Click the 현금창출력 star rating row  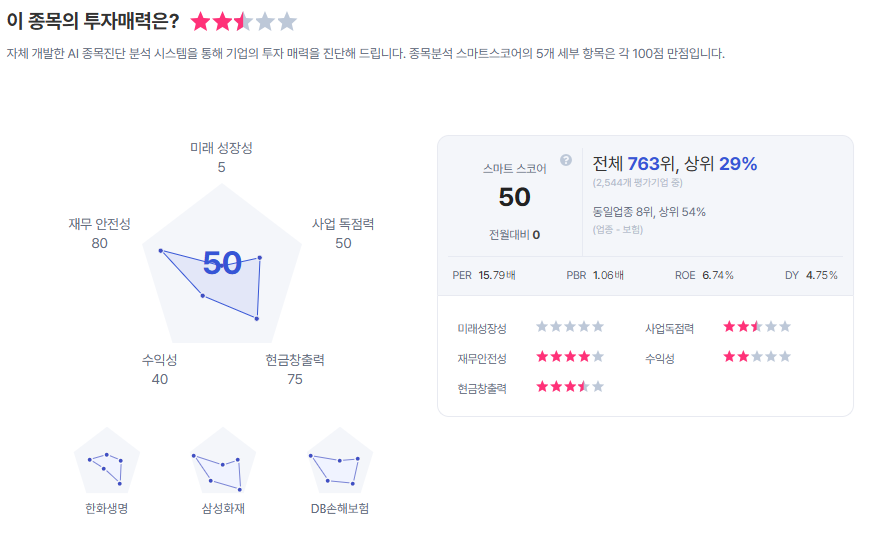(x=570, y=386)
